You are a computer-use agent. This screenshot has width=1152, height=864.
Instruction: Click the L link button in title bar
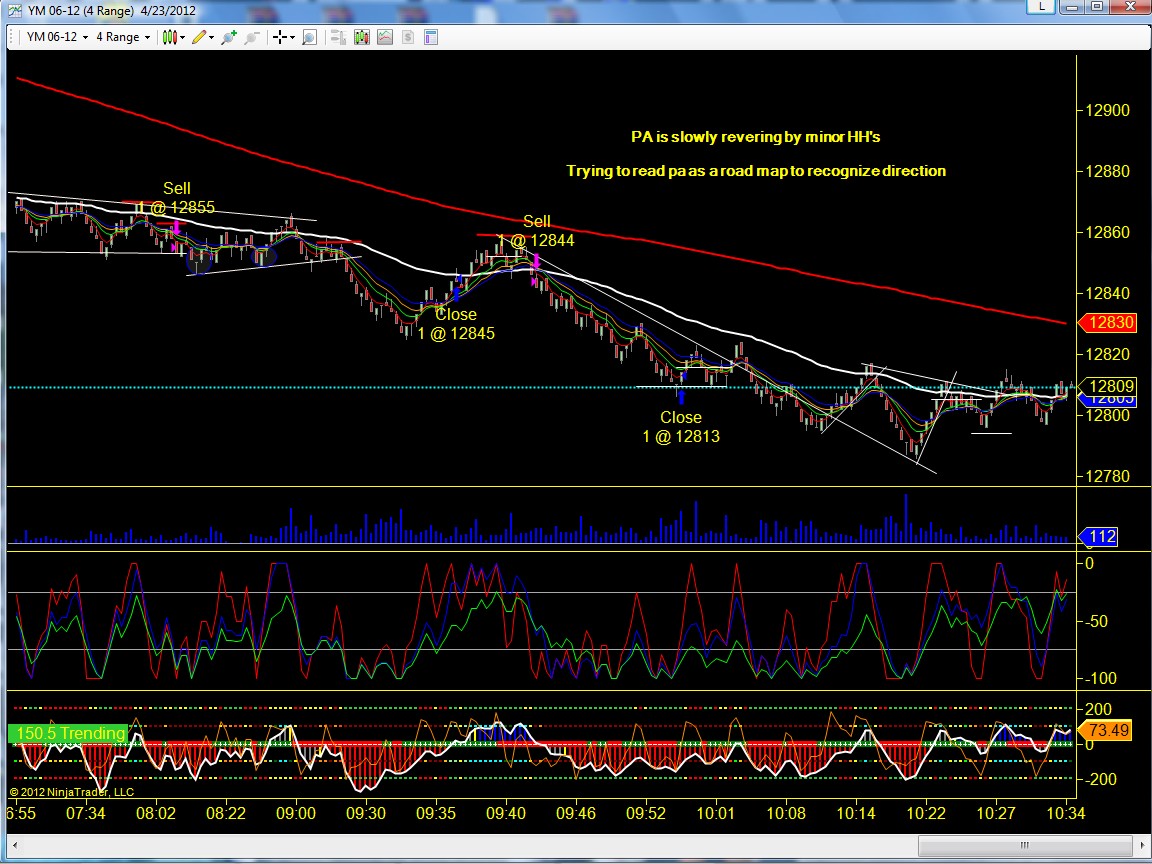click(x=1041, y=7)
